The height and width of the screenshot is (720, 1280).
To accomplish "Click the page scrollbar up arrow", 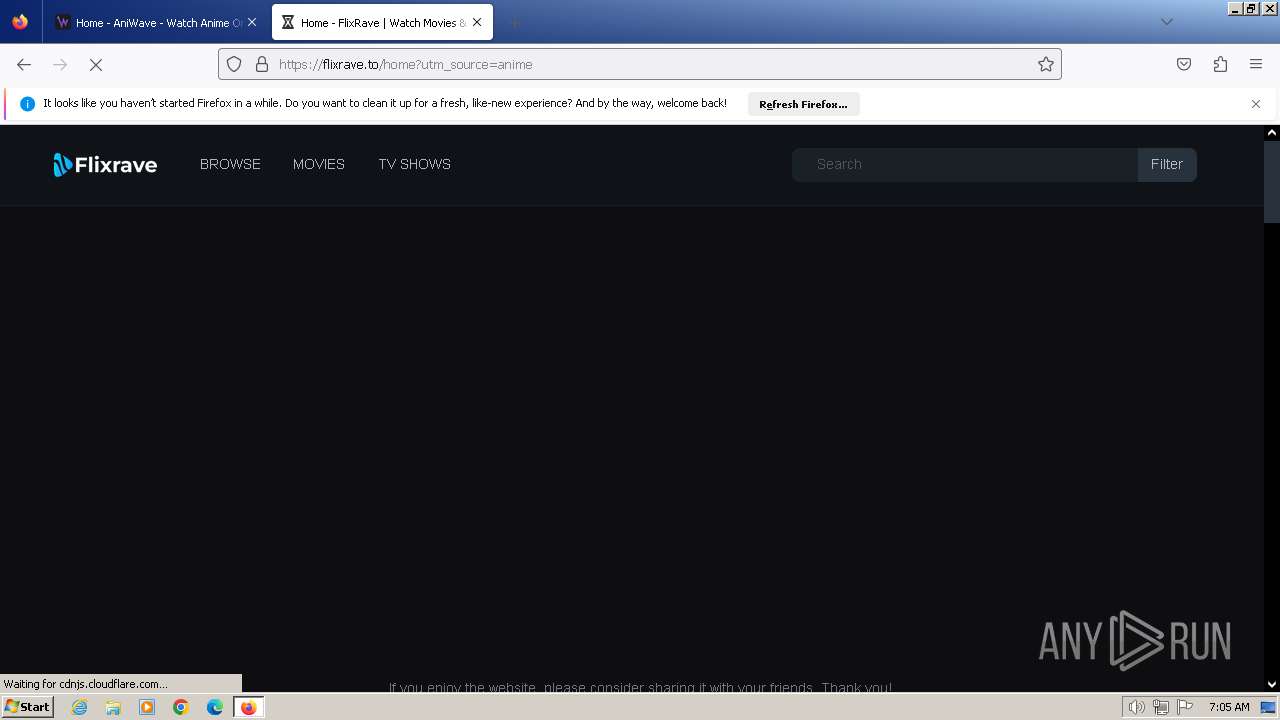I will pos(1272,132).
